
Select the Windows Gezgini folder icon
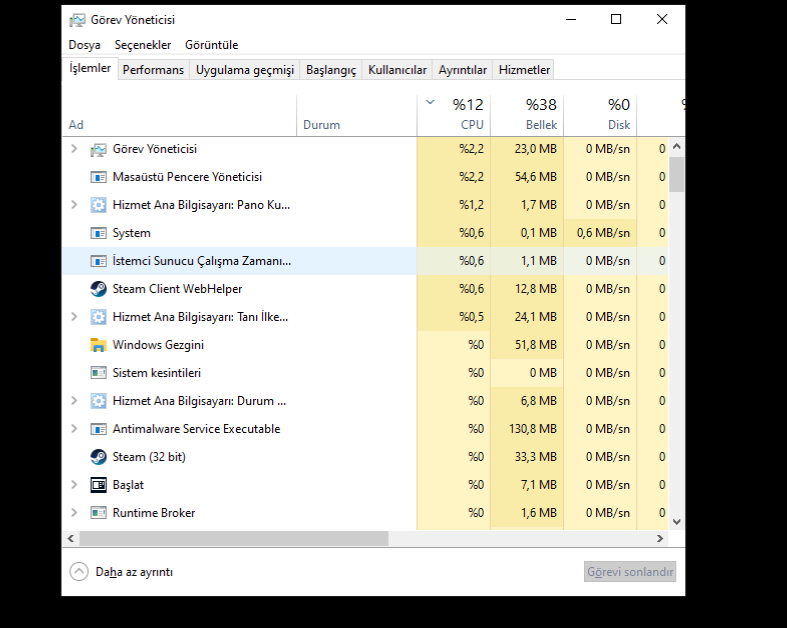tap(98, 345)
